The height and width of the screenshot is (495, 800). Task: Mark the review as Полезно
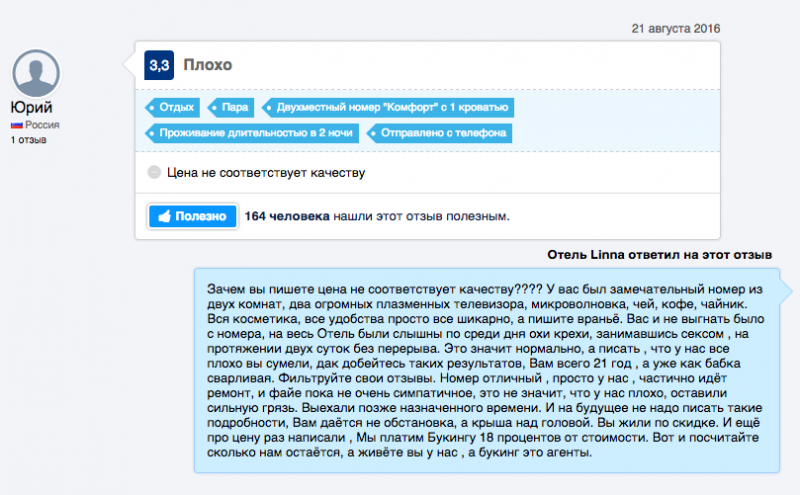192,216
